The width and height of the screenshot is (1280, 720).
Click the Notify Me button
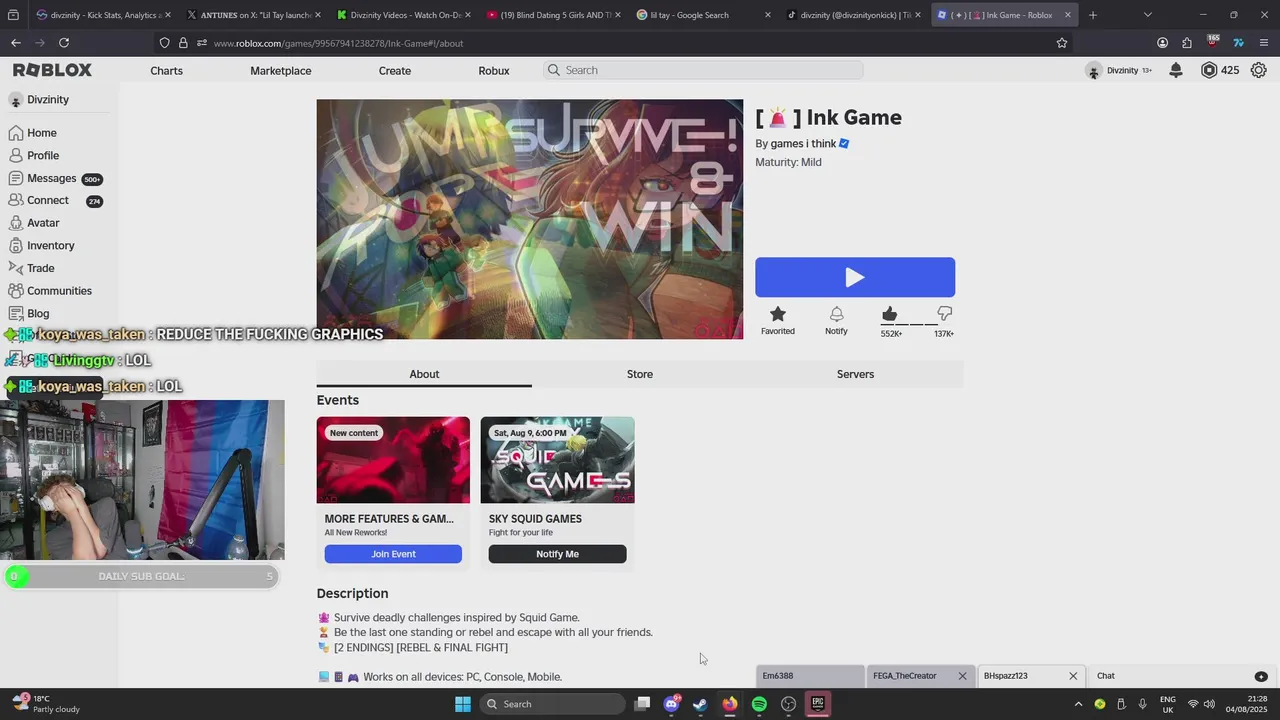click(x=557, y=554)
